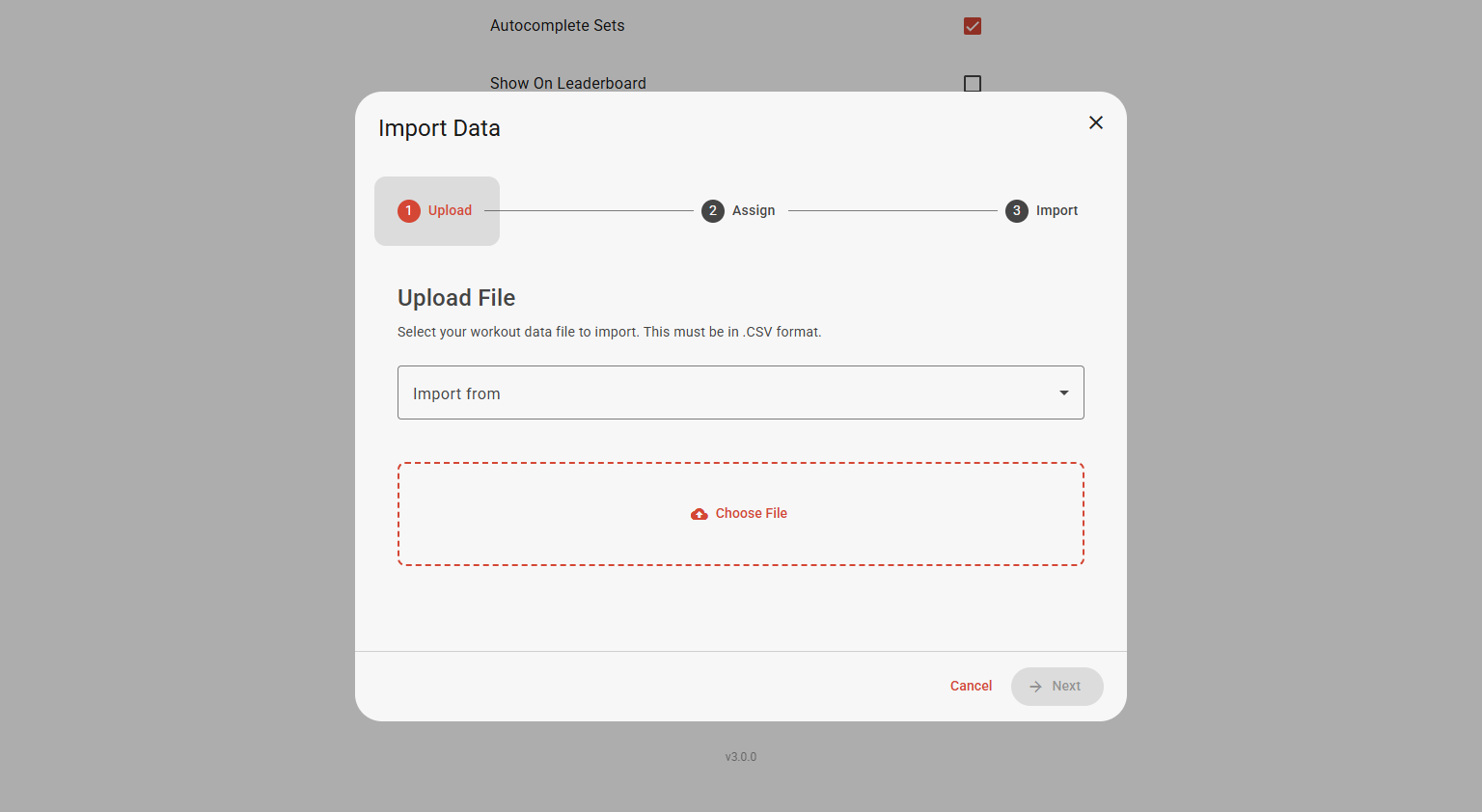Image resolution: width=1482 pixels, height=812 pixels.
Task: Uncheck the Autocomplete Sets checkbox
Action: pyautogui.click(x=973, y=26)
